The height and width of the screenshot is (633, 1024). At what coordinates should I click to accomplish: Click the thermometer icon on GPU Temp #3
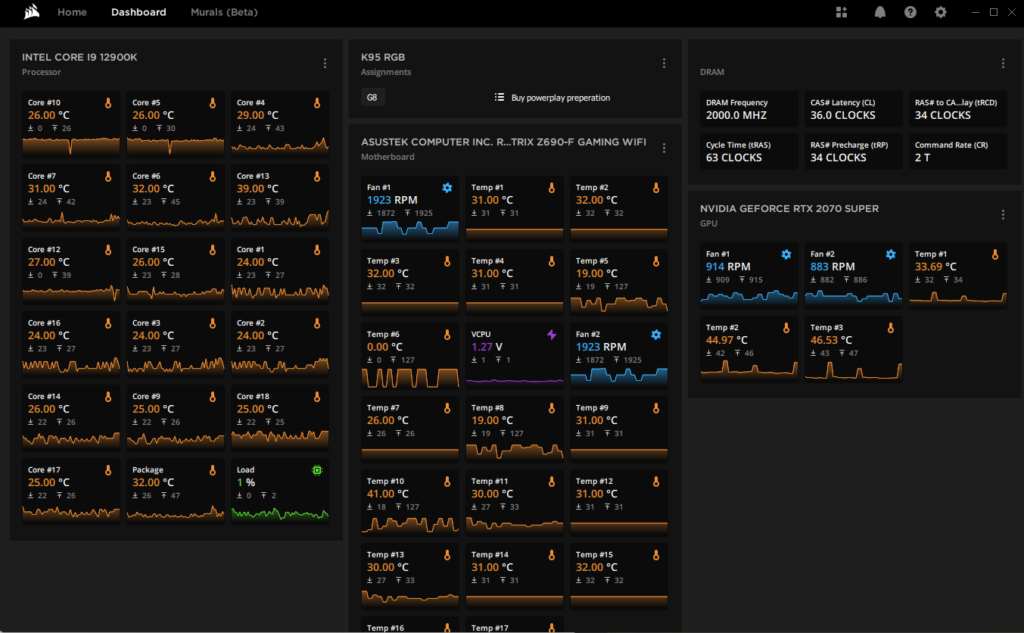[x=891, y=329]
